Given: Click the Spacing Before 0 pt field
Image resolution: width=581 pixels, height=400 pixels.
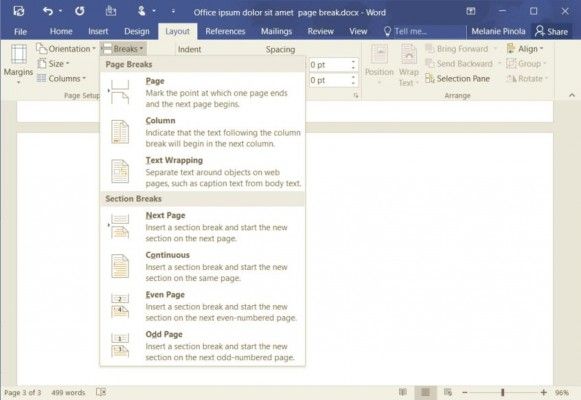Looking at the screenshot, I should coord(330,65).
